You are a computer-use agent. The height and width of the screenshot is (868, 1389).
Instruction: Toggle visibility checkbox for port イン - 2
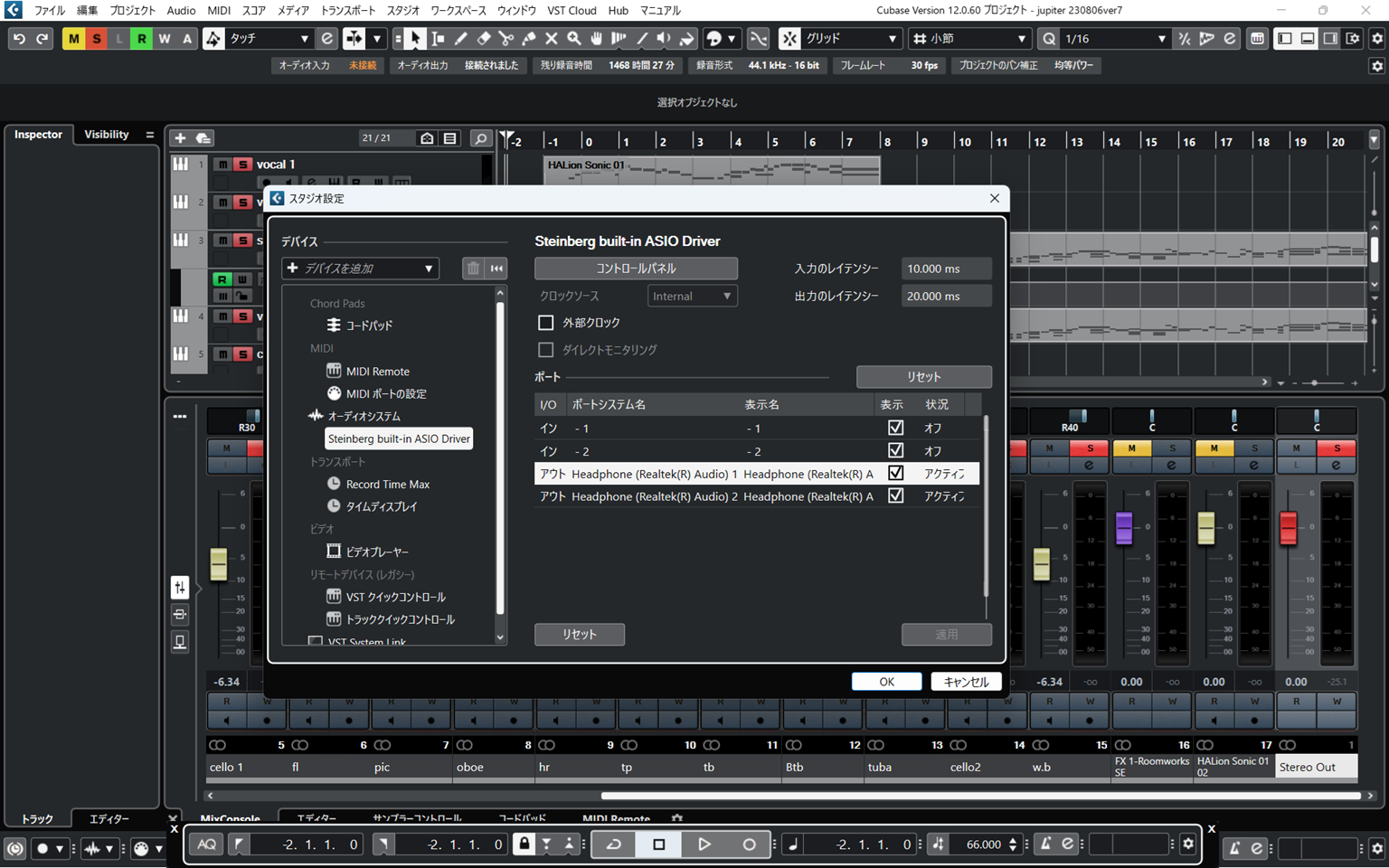896,450
